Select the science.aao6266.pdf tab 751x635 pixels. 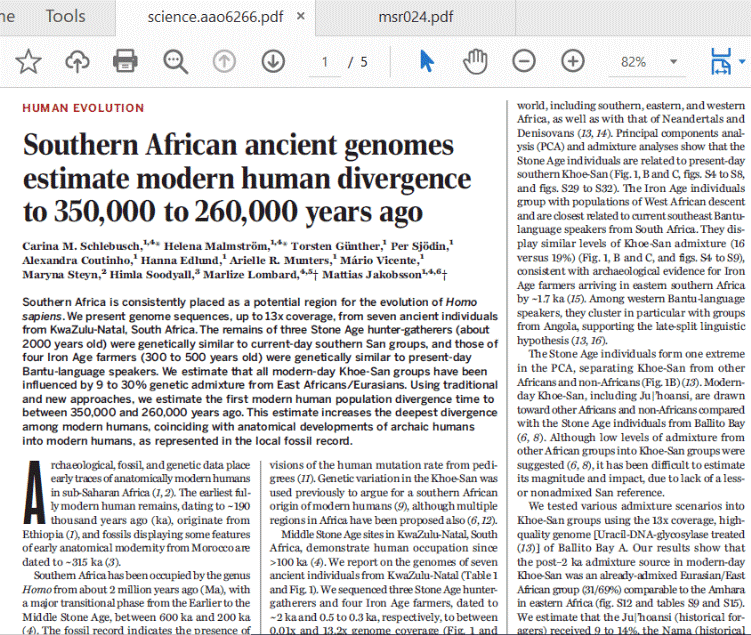(208, 16)
